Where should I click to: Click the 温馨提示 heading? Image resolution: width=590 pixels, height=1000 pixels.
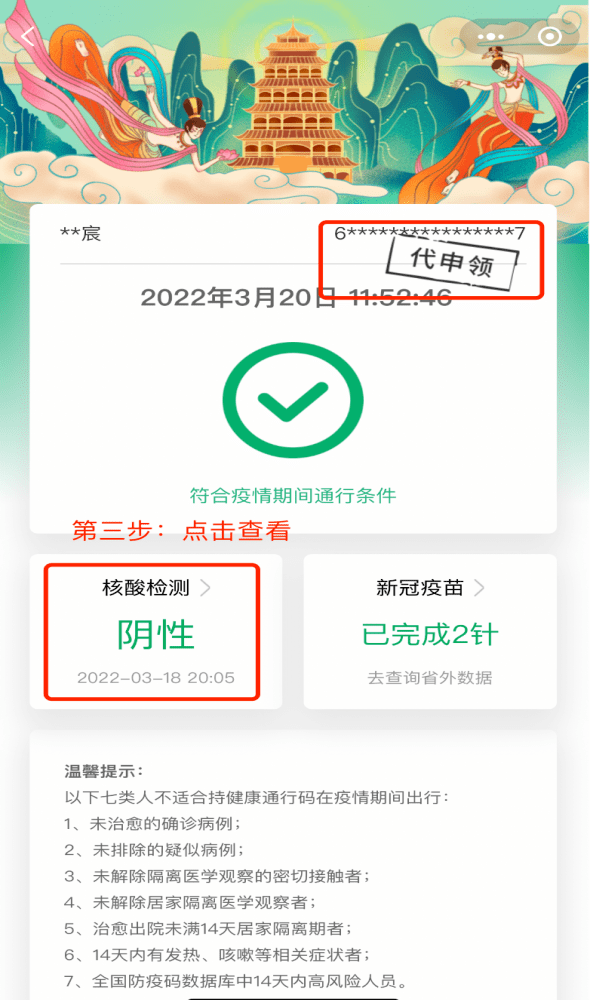(x=104, y=771)
